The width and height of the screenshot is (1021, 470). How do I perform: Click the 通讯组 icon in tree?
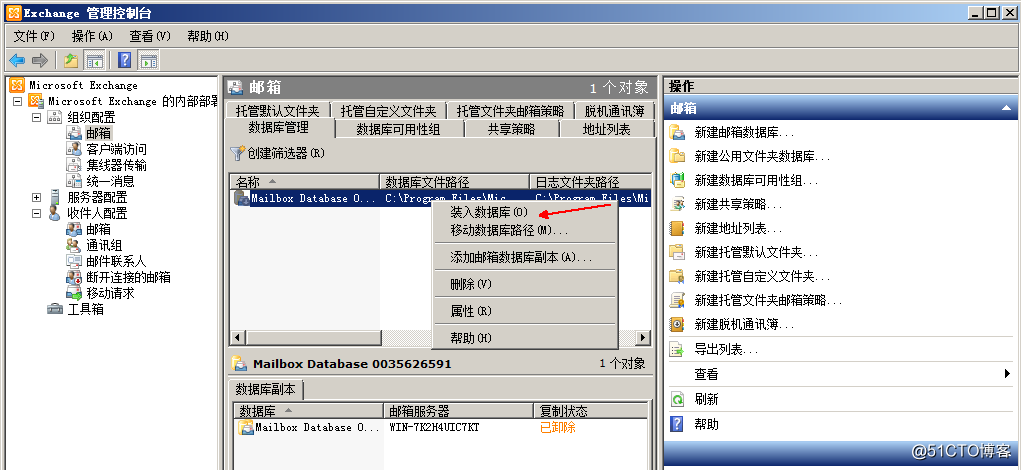click(74, 245)
